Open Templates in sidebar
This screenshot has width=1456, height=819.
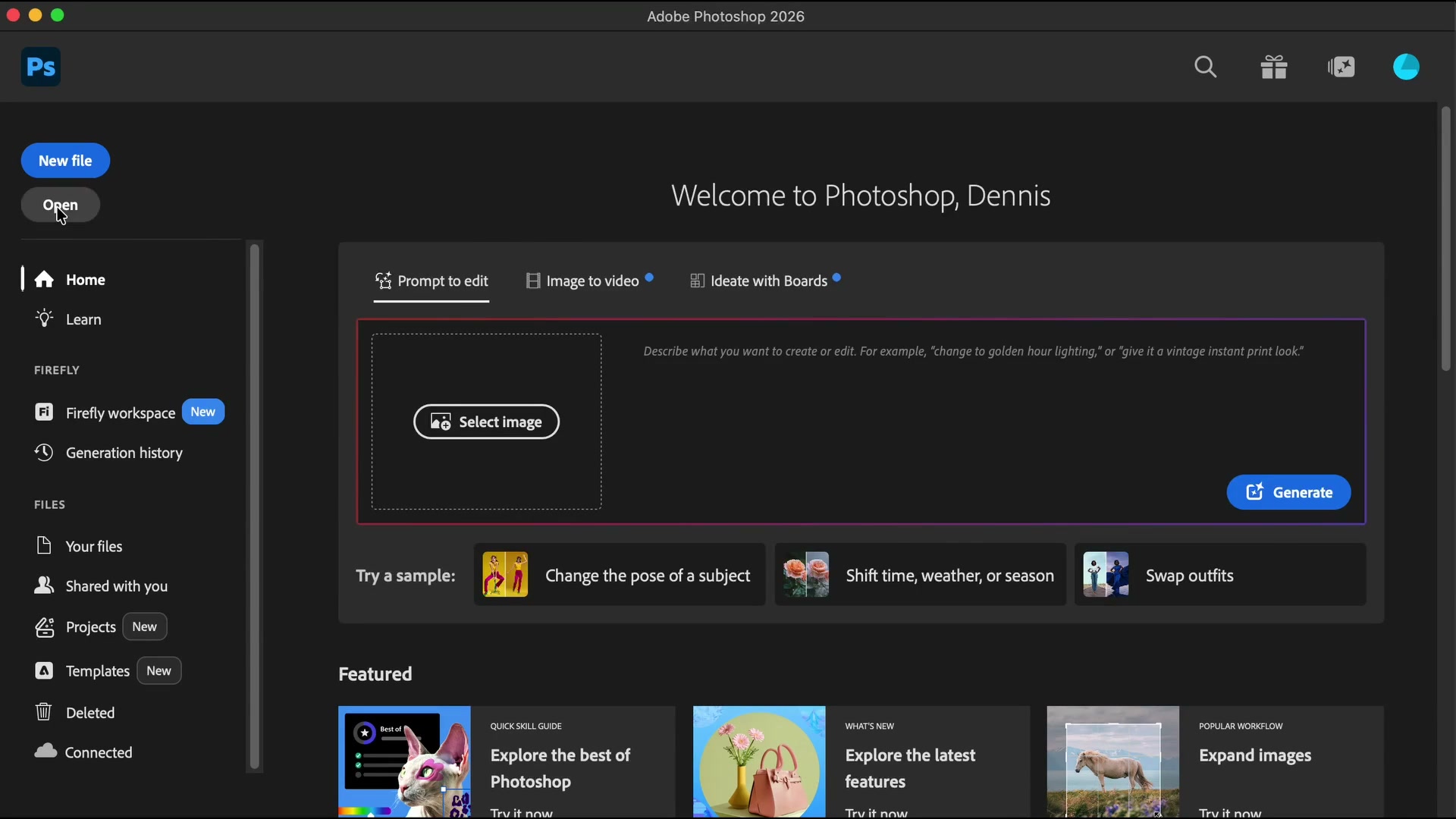tap(83, 671)
